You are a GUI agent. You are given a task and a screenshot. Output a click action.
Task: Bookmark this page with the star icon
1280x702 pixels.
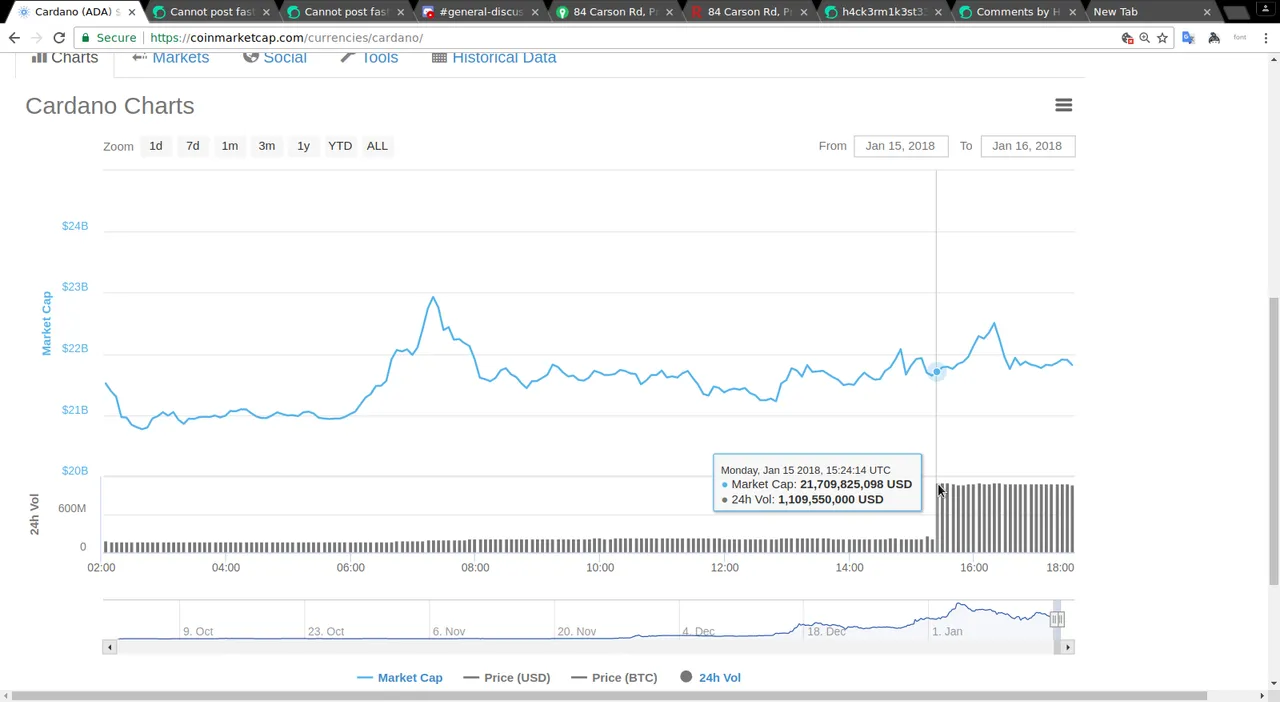coord(1162,38)
